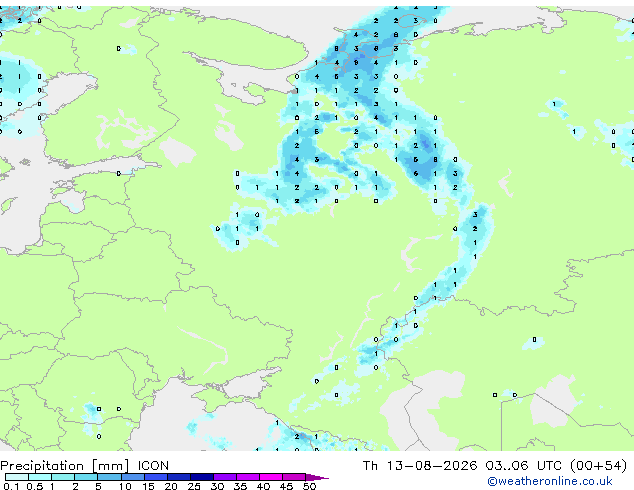Click the 10–15 mm legend color box
Image resolution: width=634 pixels, height=490 pixels.
(x=132, y=477)
